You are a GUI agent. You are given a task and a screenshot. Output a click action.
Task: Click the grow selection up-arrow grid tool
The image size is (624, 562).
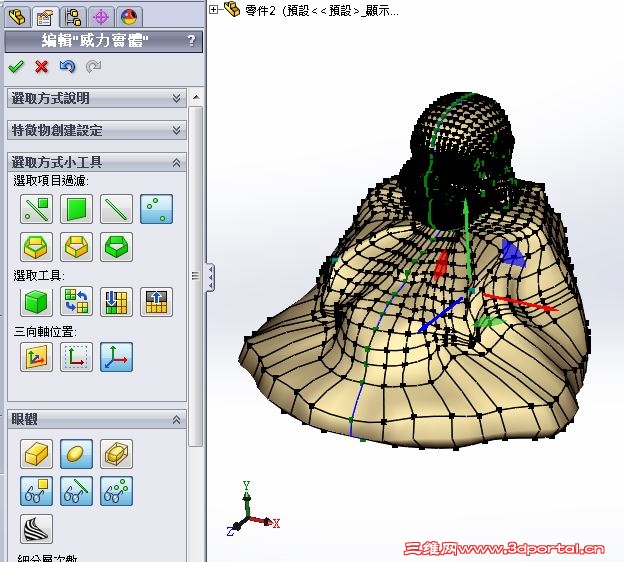click(x=156, y=302)
